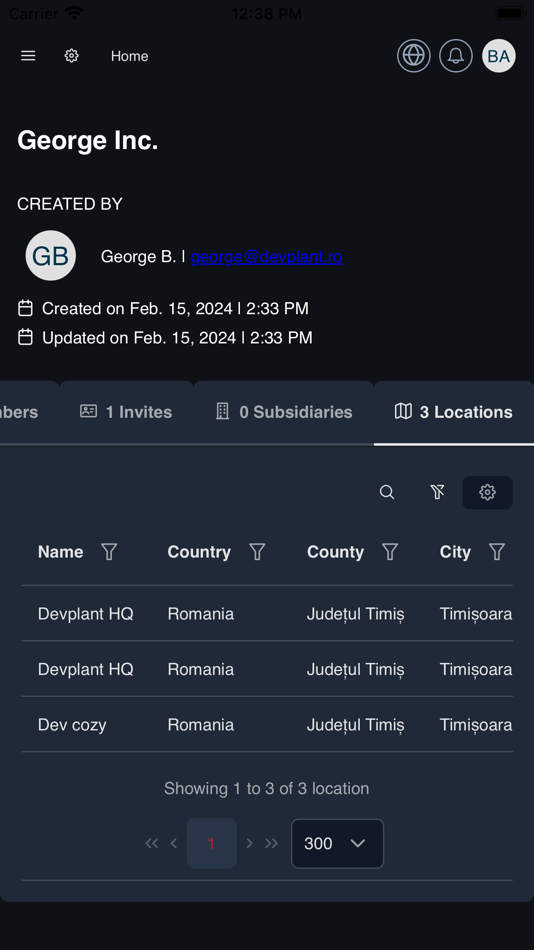Viewport: 534px width, 950px height.
Task: Open settings gear in top bar
Action: click(x=72, y=56)
